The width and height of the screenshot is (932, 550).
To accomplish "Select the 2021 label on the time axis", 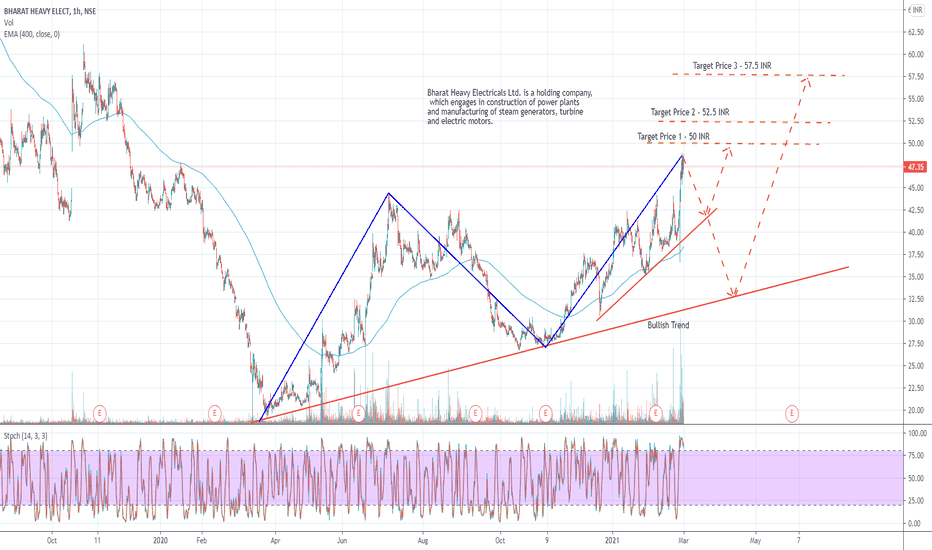I will point(613,540).
